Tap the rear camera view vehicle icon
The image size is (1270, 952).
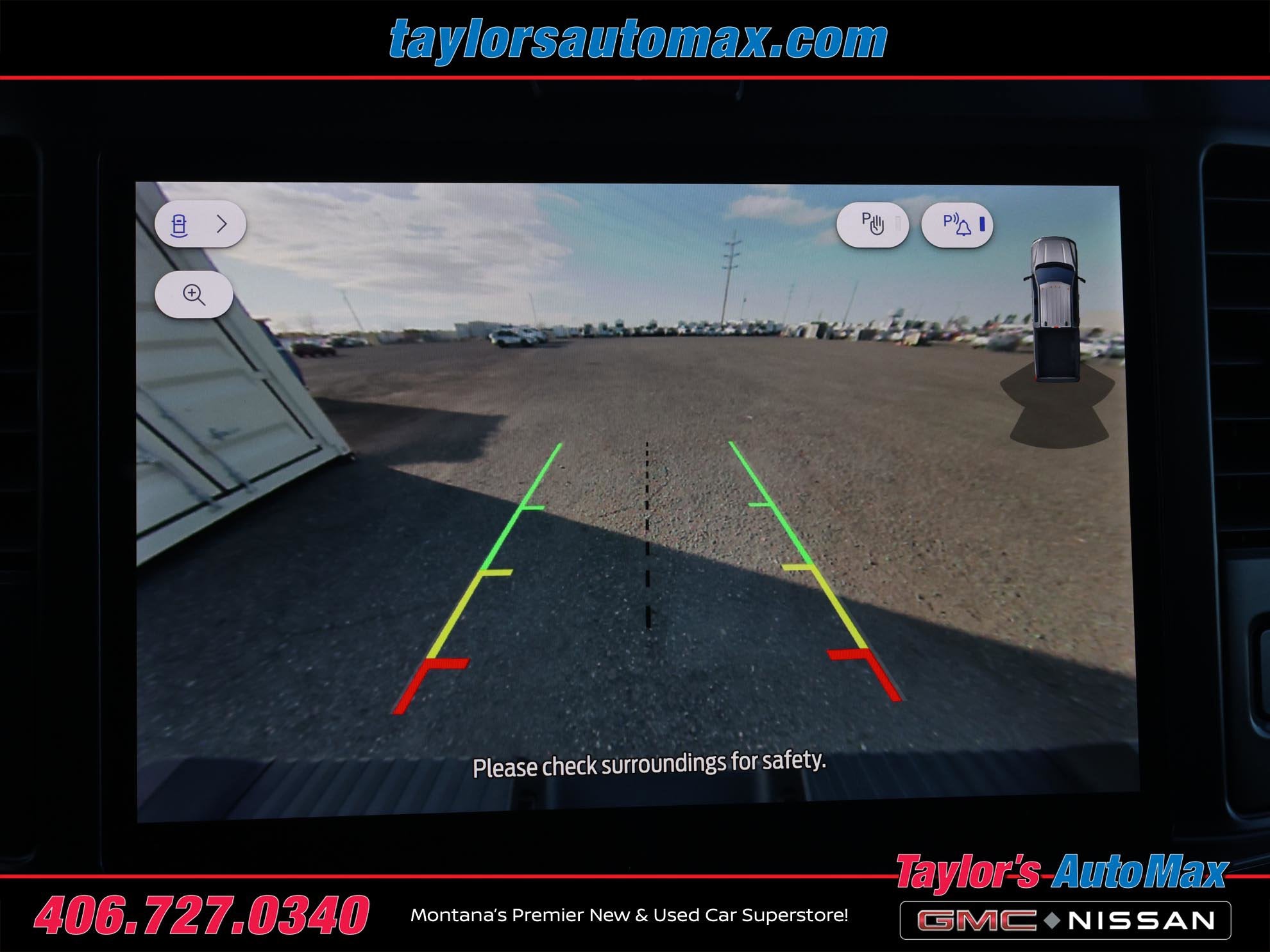(179, 225)
